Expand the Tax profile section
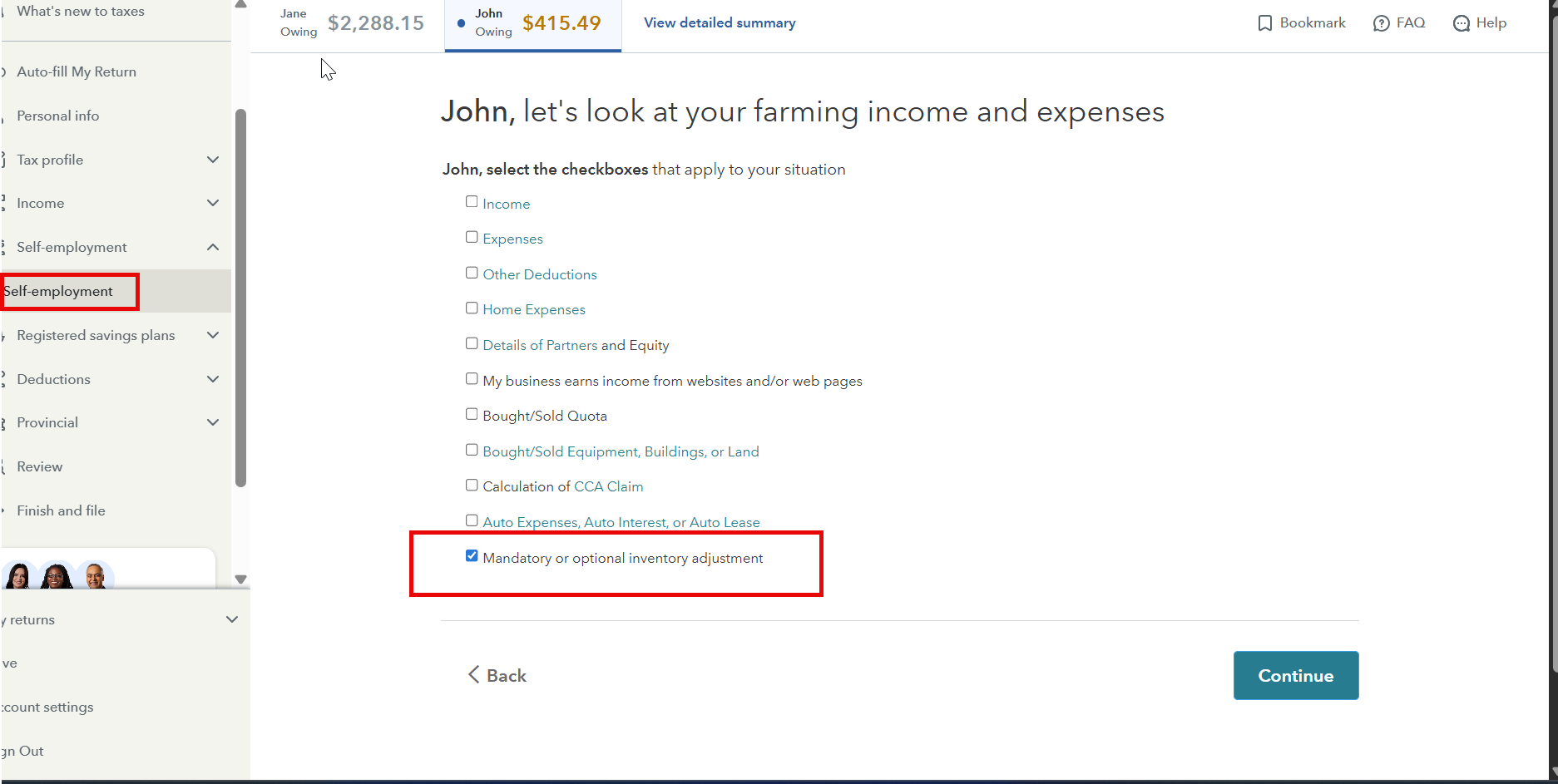This screenshot has height=784, width=1558. [213, 160]
